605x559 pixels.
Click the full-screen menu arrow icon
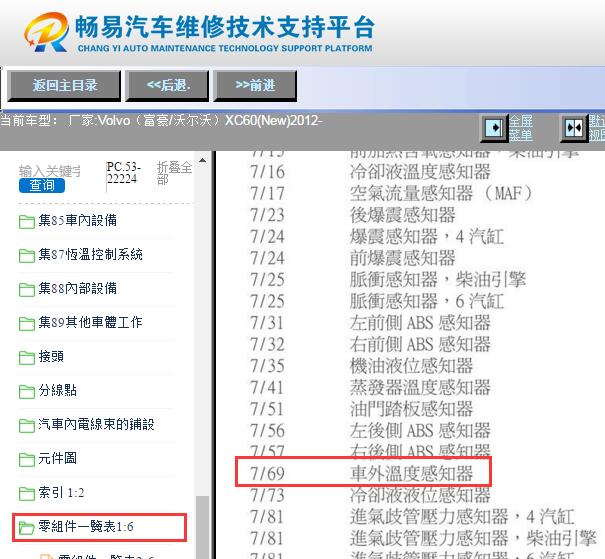point(494,127)
